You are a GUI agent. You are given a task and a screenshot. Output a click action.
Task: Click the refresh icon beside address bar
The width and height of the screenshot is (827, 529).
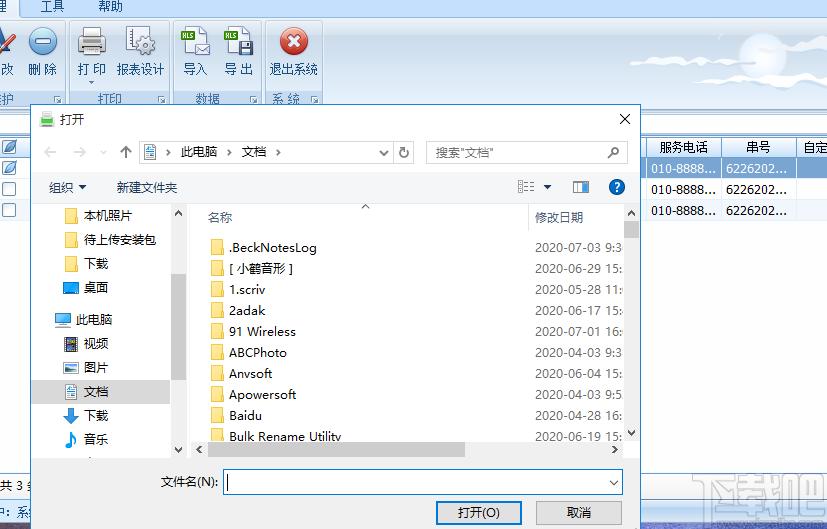[x=404, y=152]
